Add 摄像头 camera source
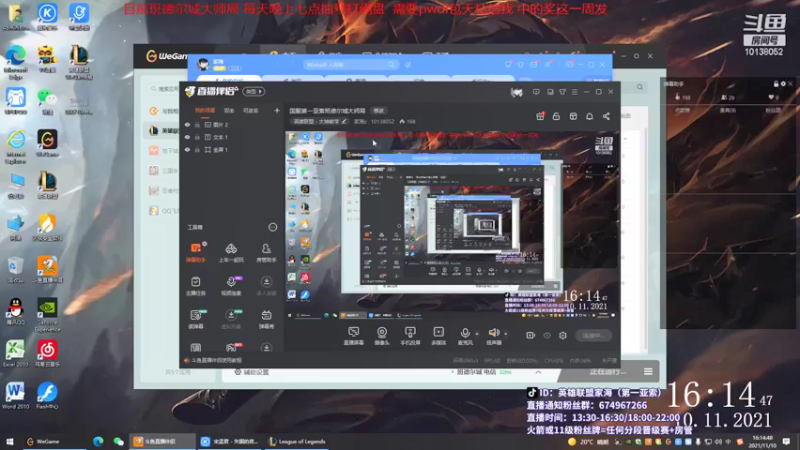This screenshot has width=800, height=450. (382, 336)
